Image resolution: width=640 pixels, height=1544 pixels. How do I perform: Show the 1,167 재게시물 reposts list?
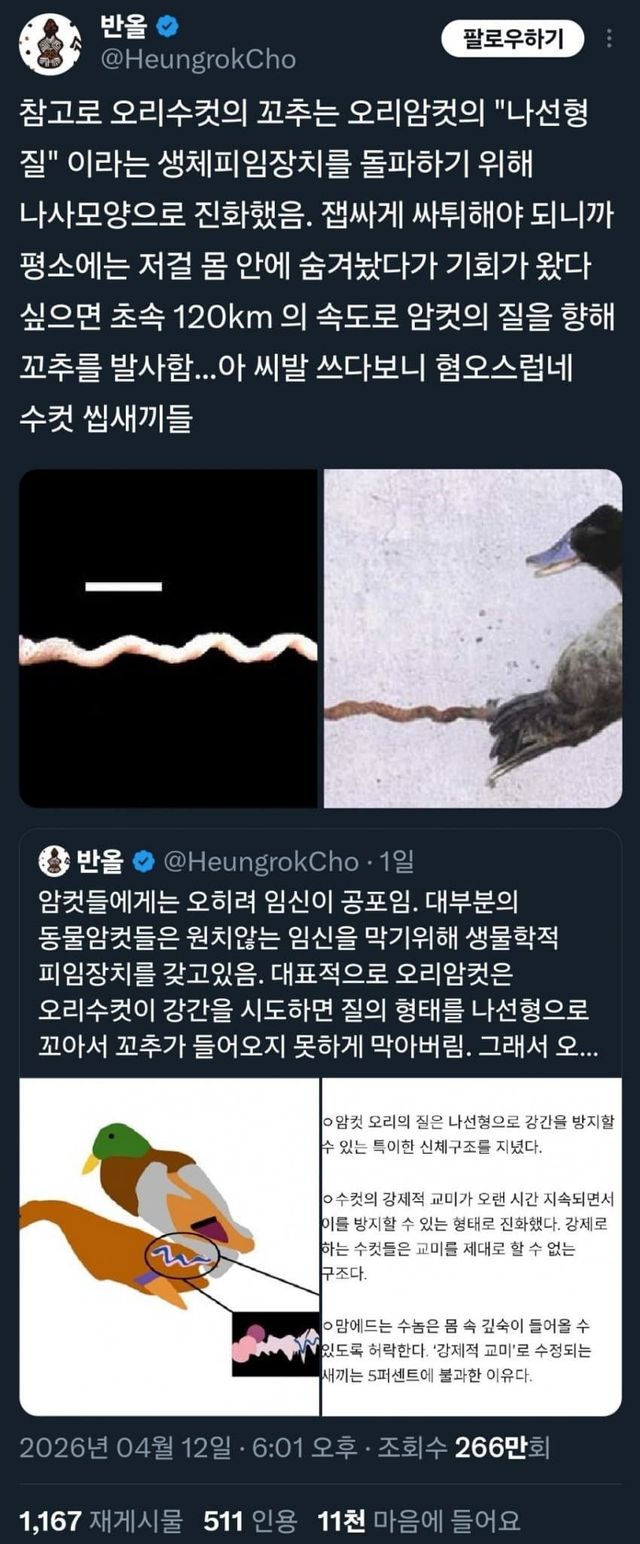(101, 1522)
